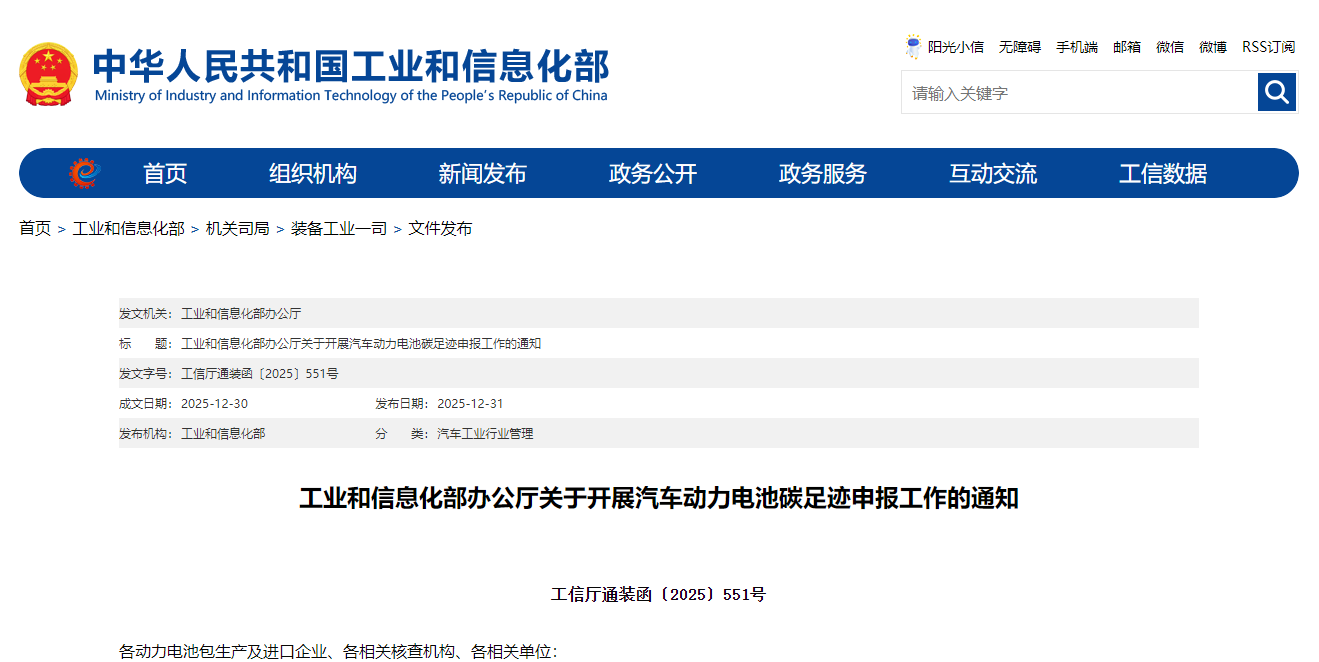Click the 微博 link at top
1319x662 pixels.
pyautogui.click(x=1212, y=47)
